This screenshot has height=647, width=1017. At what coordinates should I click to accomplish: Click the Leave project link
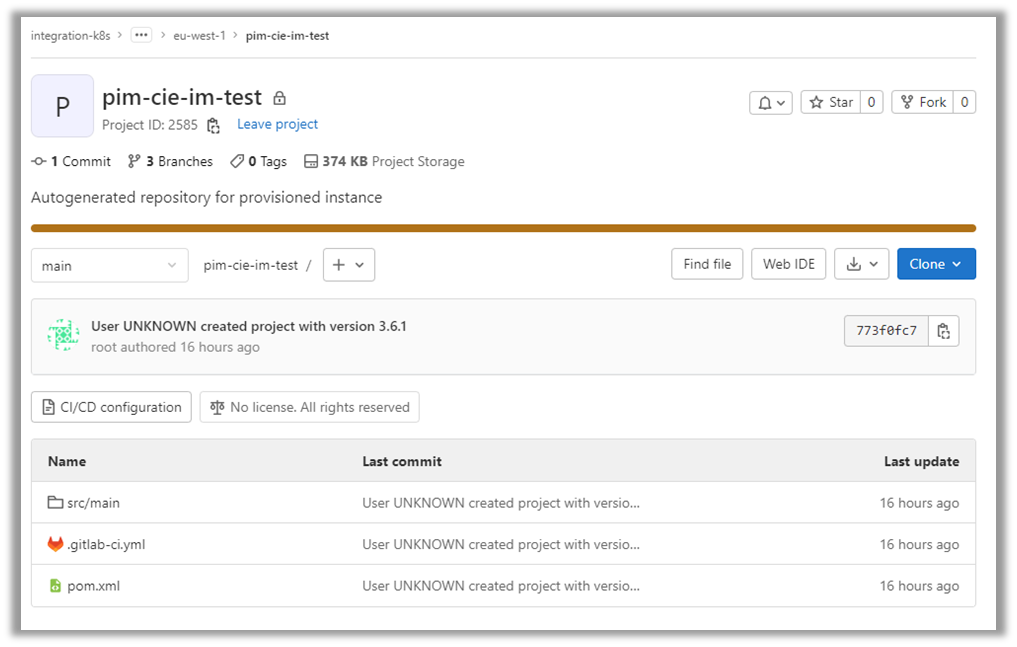click(277, 124)
